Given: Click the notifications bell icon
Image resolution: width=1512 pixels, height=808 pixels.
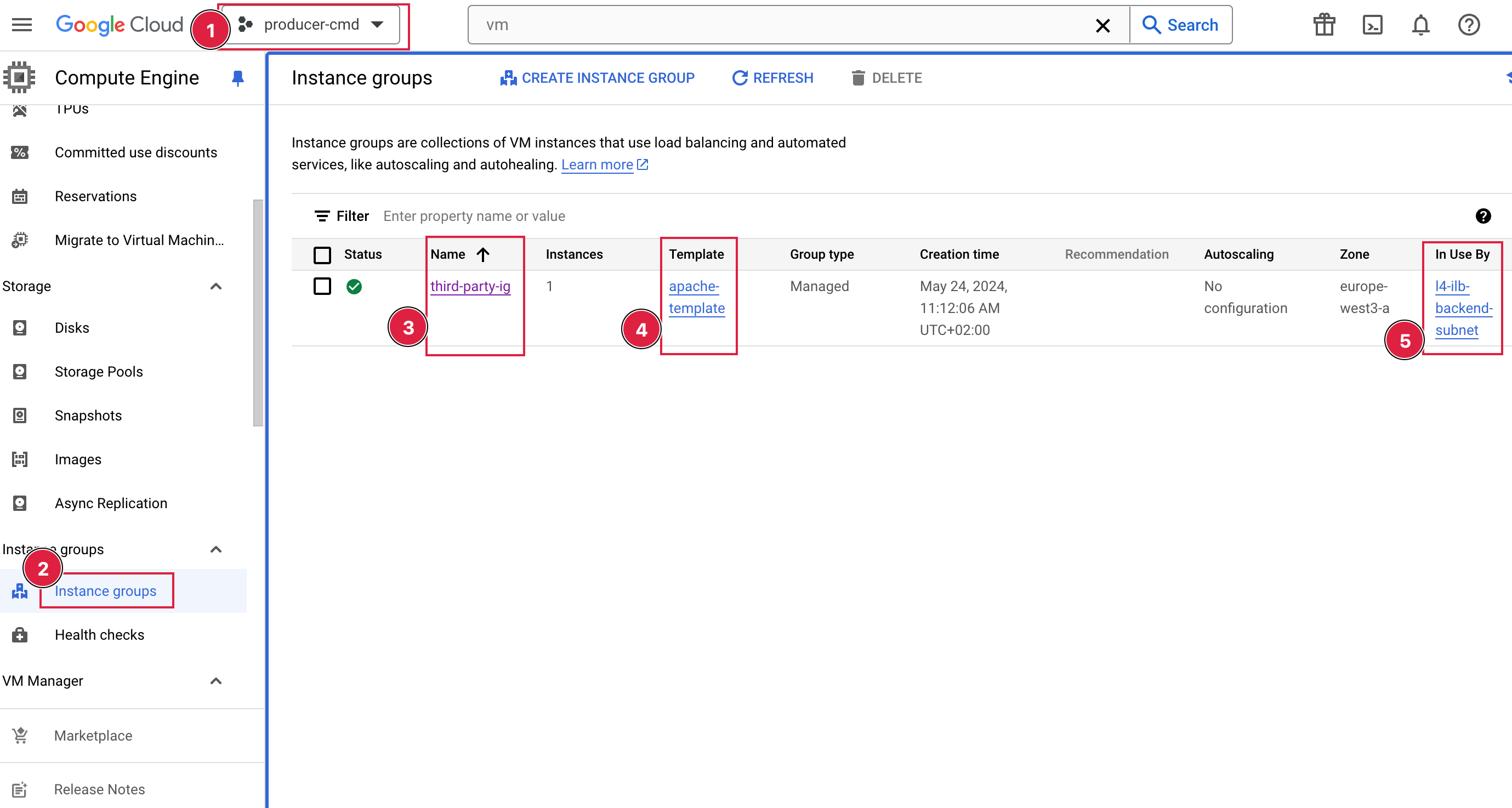Looking at the screenshot, I should pos(1420,25).
